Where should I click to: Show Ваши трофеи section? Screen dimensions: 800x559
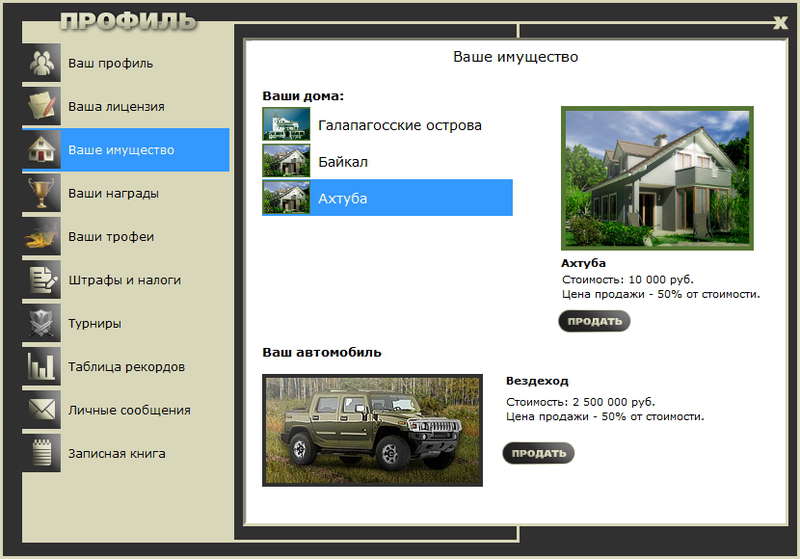coord(126,237)
